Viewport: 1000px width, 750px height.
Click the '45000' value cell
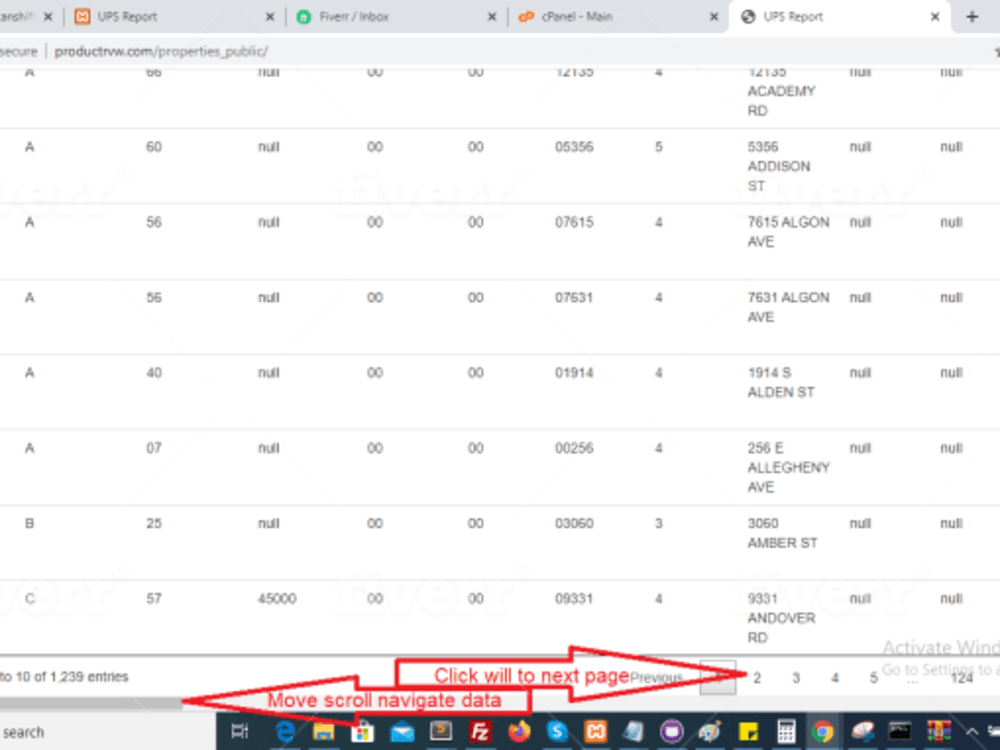[277, 599]
